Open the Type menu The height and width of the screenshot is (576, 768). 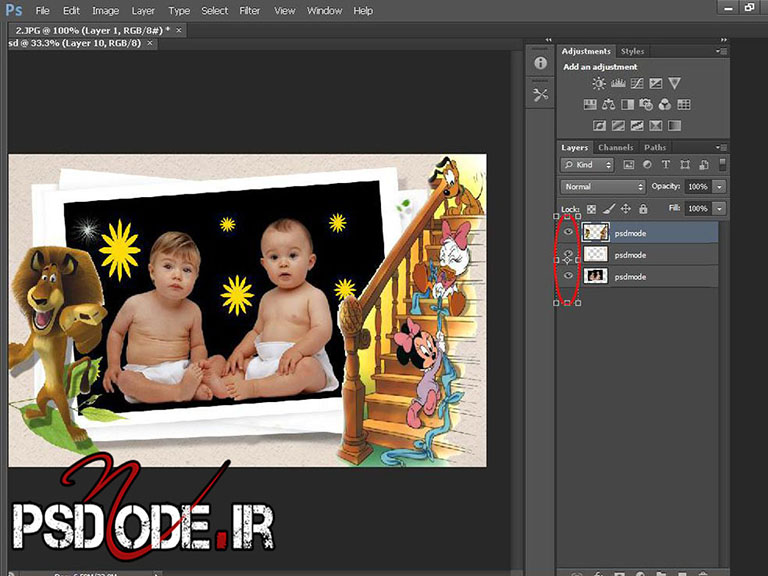[x=179, y=10]
